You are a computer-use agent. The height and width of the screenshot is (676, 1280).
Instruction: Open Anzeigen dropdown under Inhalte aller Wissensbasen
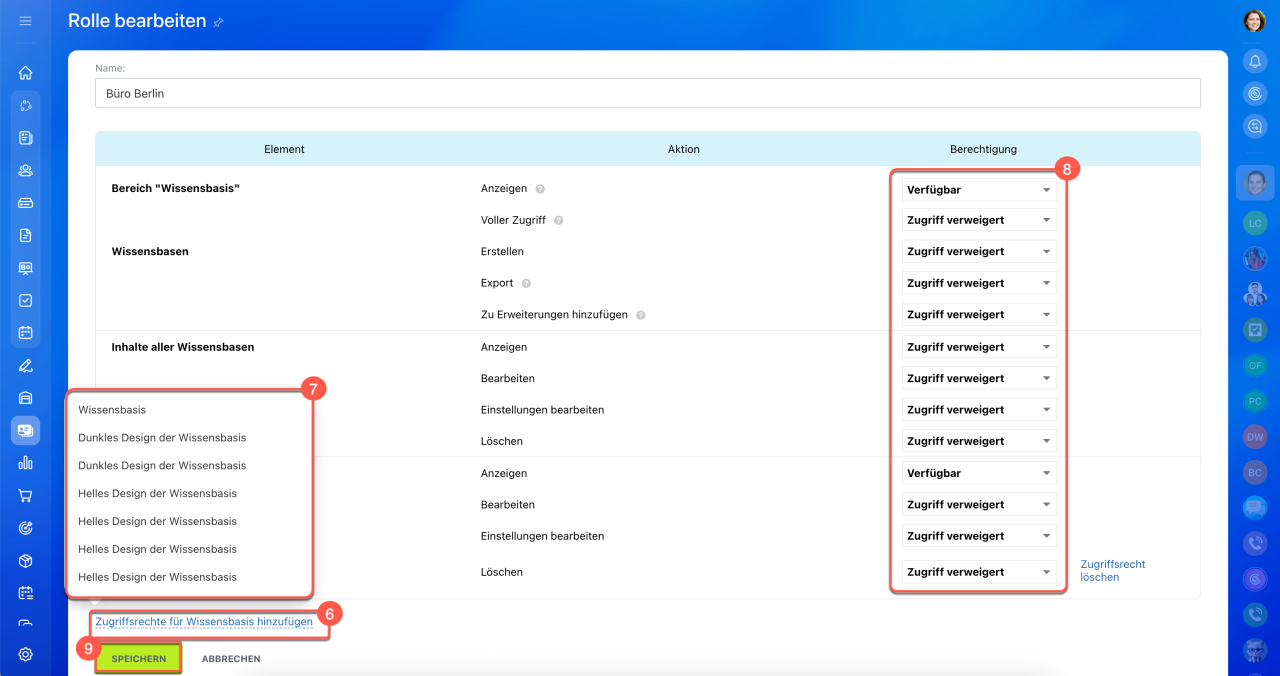click(x=979, y=347)
